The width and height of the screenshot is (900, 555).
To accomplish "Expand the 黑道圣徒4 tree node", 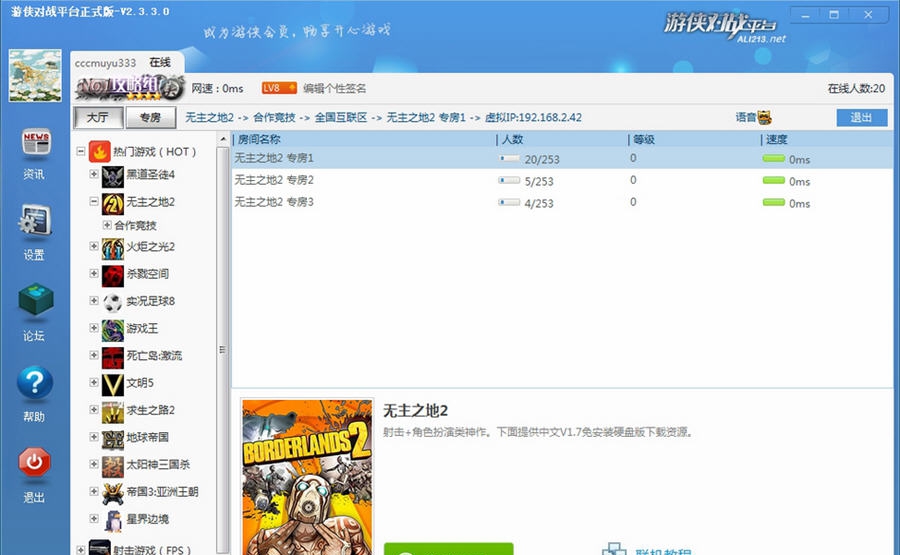I will (x=94, y=174).
